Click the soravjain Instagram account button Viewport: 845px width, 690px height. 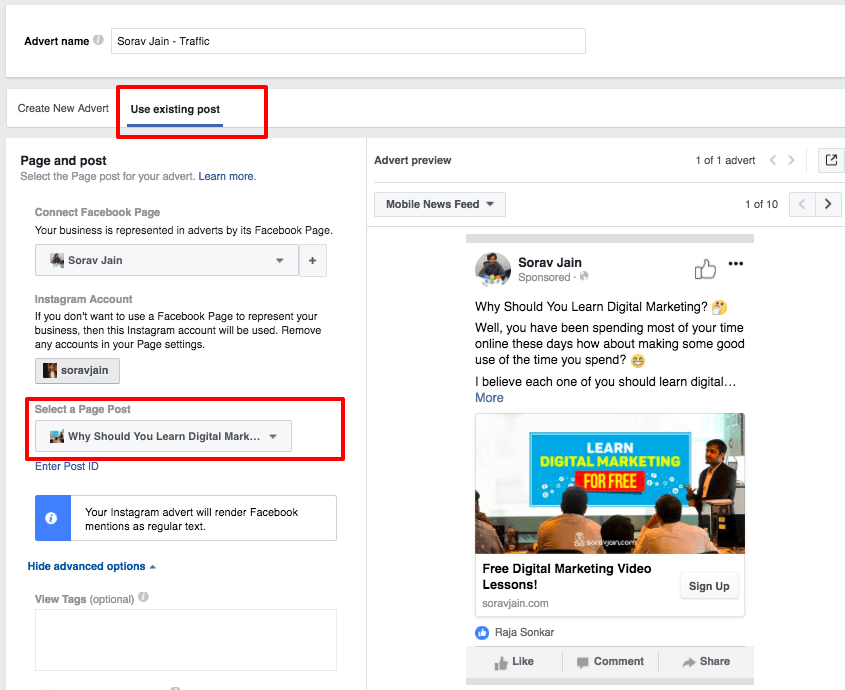click(77, 371)
